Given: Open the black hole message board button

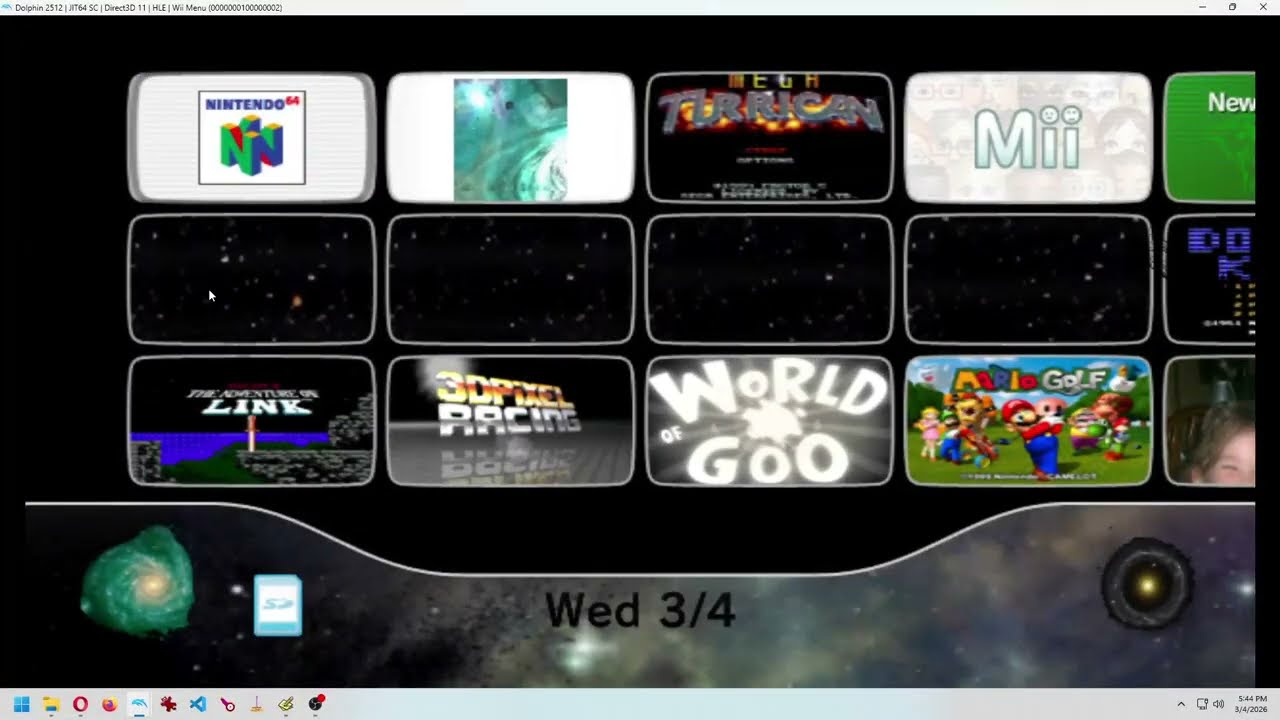Looking at the screenshot, I should pyautogui.click(x=1147, y=584).
